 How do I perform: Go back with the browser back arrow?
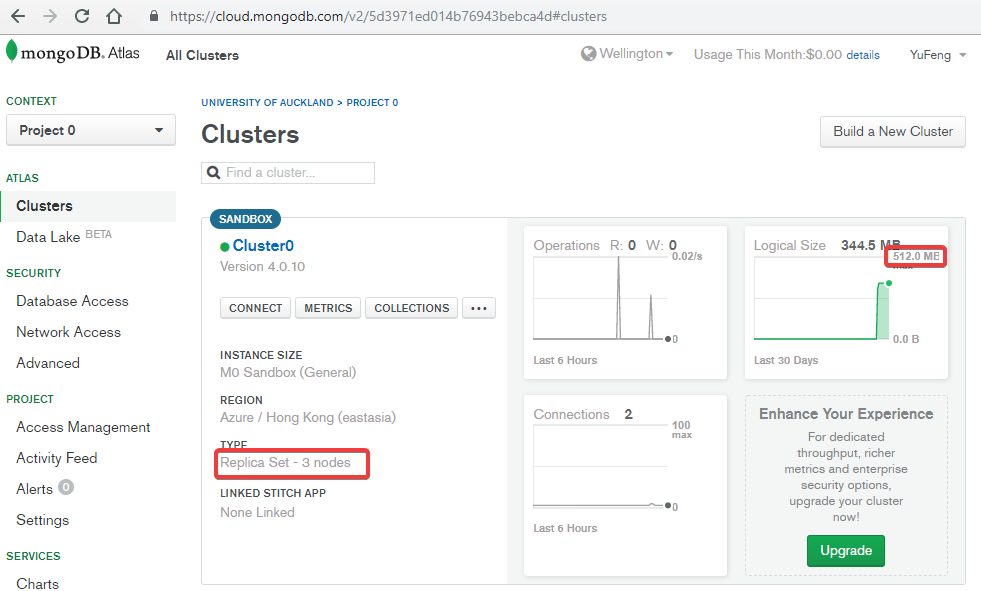(x=18, y=16)
